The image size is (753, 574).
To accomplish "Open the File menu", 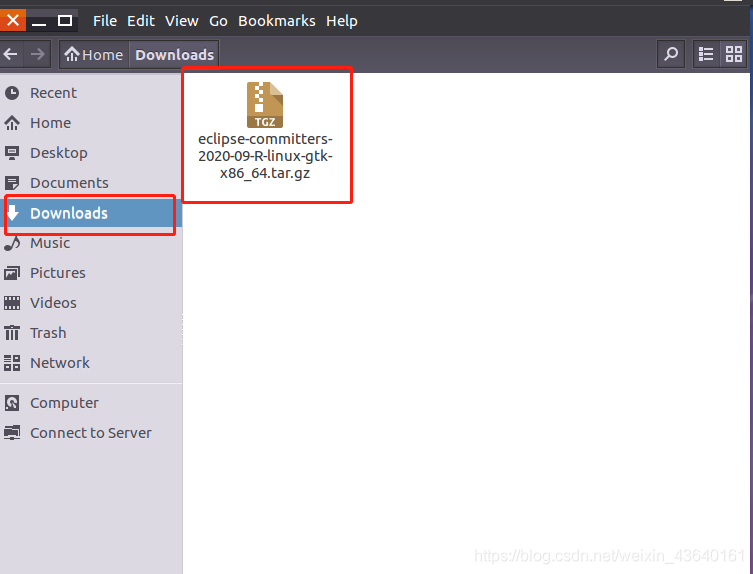I will [x=105, y=21].
